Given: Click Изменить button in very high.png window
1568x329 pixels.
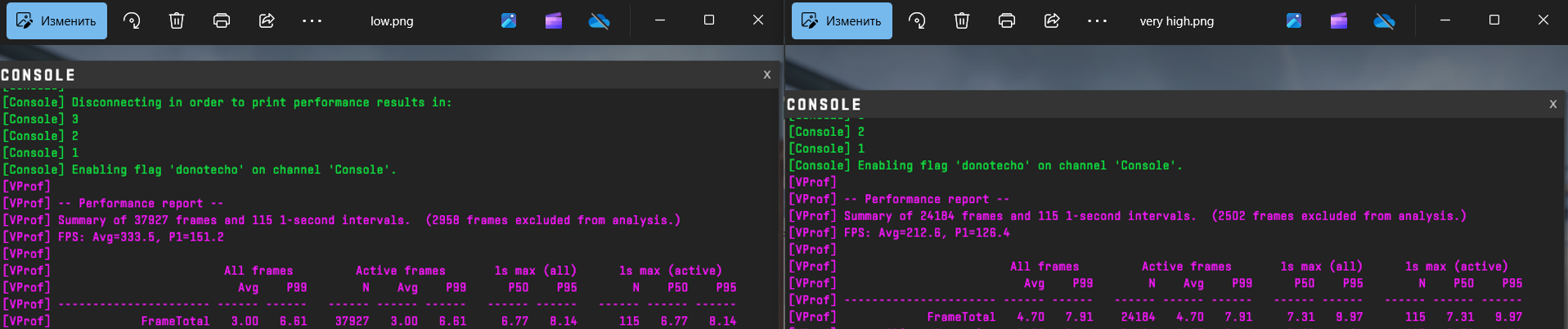Looking at the screenshot, I should (x=842, y=21).
